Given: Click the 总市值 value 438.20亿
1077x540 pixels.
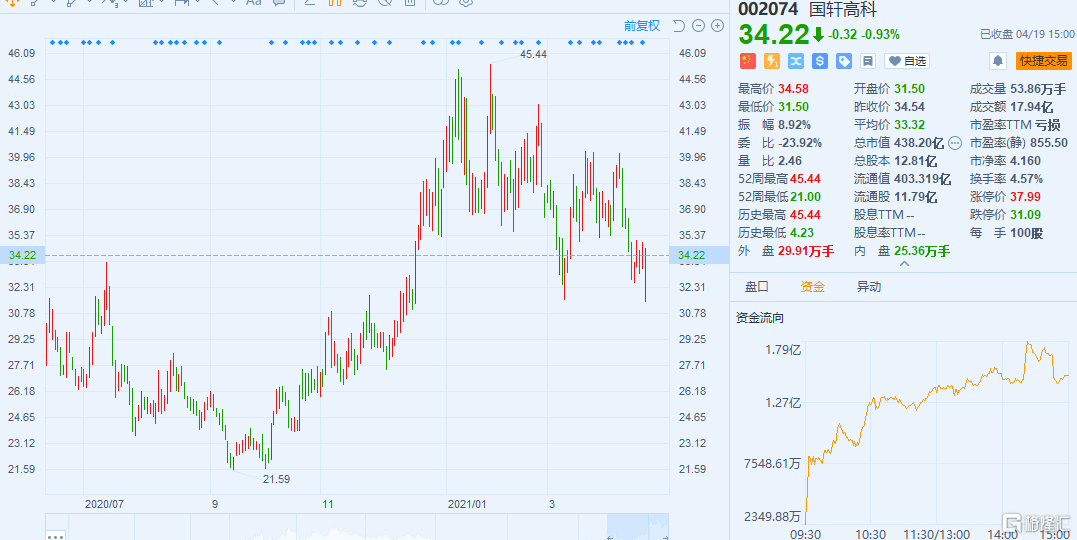Looking at the screenshot, I should 918,143.
